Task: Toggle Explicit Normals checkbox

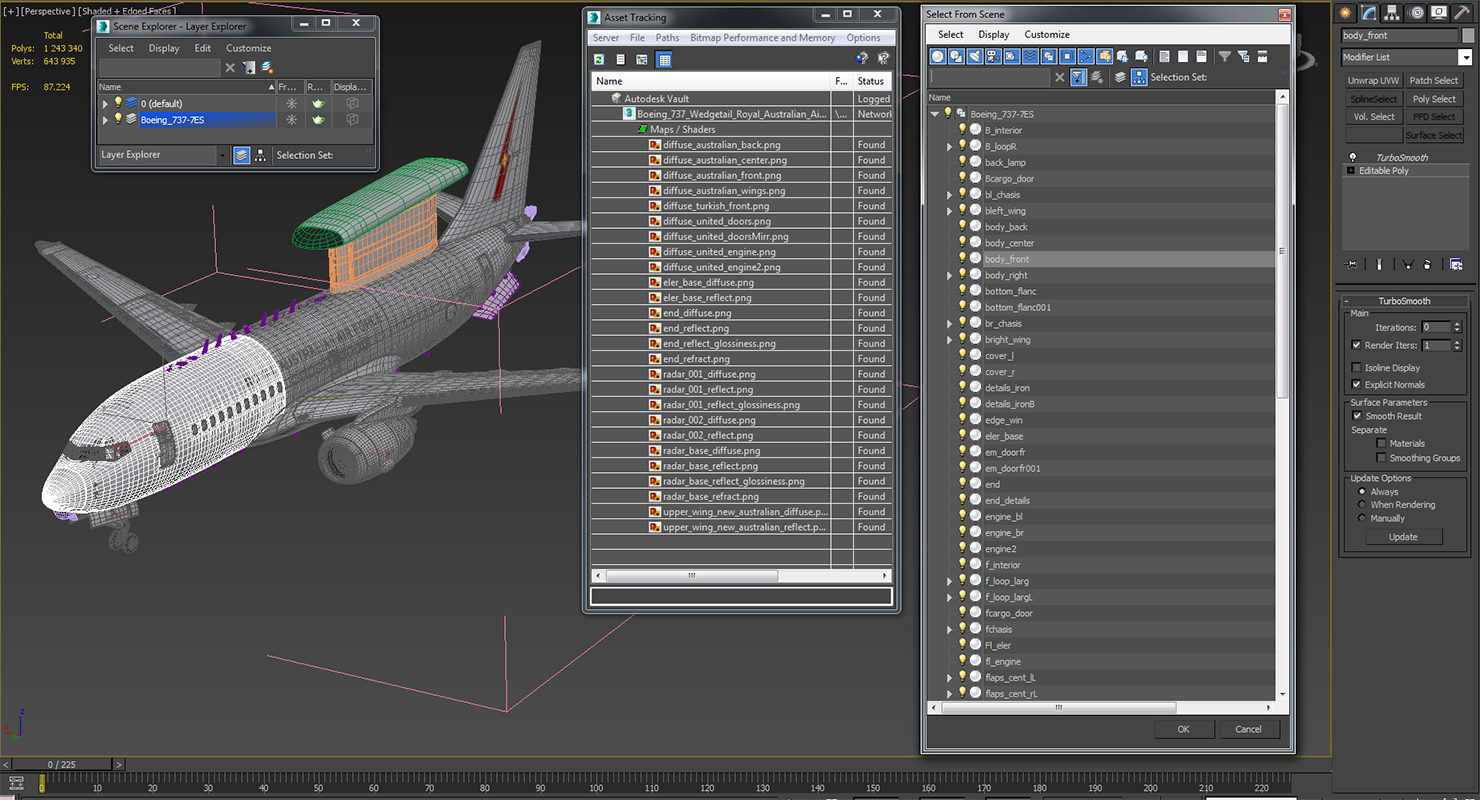Action: [1356, 385]
